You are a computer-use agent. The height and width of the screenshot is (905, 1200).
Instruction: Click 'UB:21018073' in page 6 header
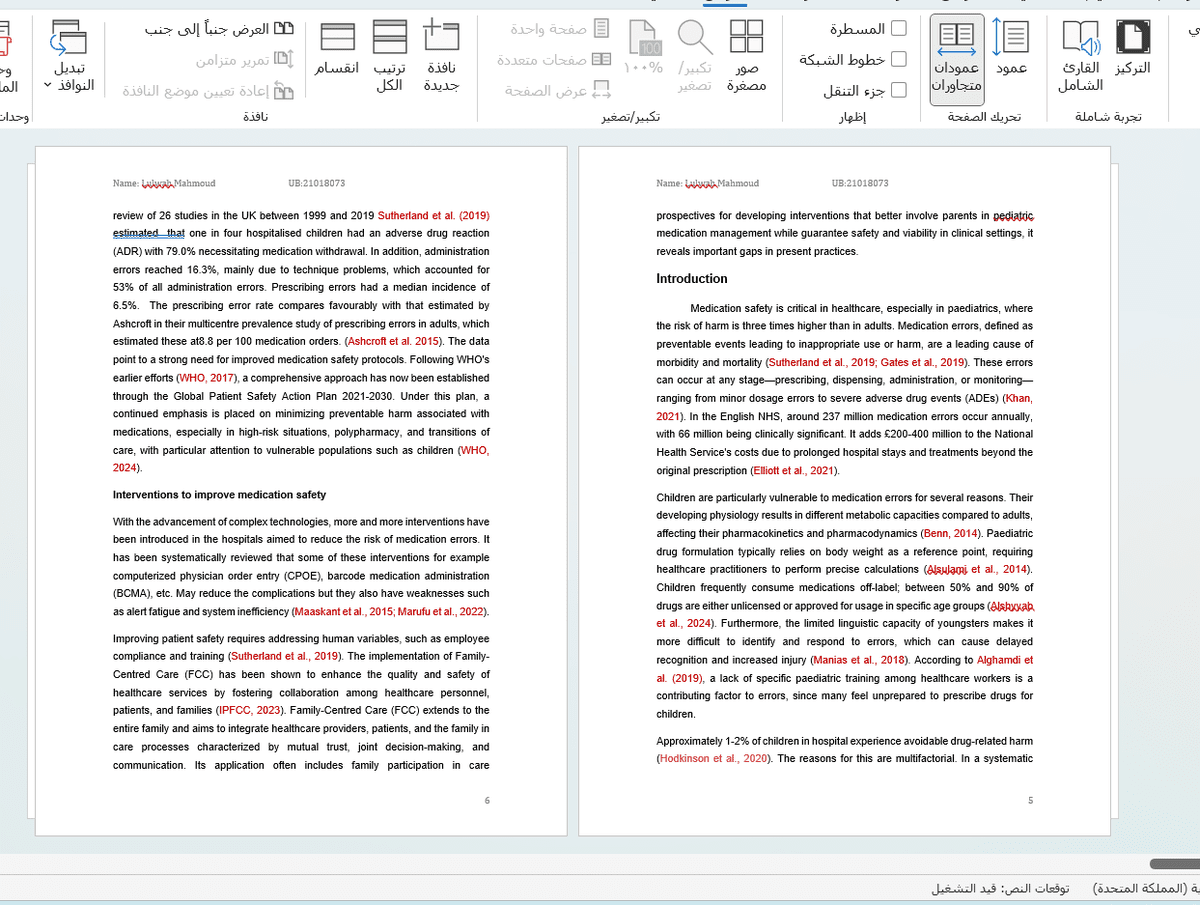(x=316, y=183)
